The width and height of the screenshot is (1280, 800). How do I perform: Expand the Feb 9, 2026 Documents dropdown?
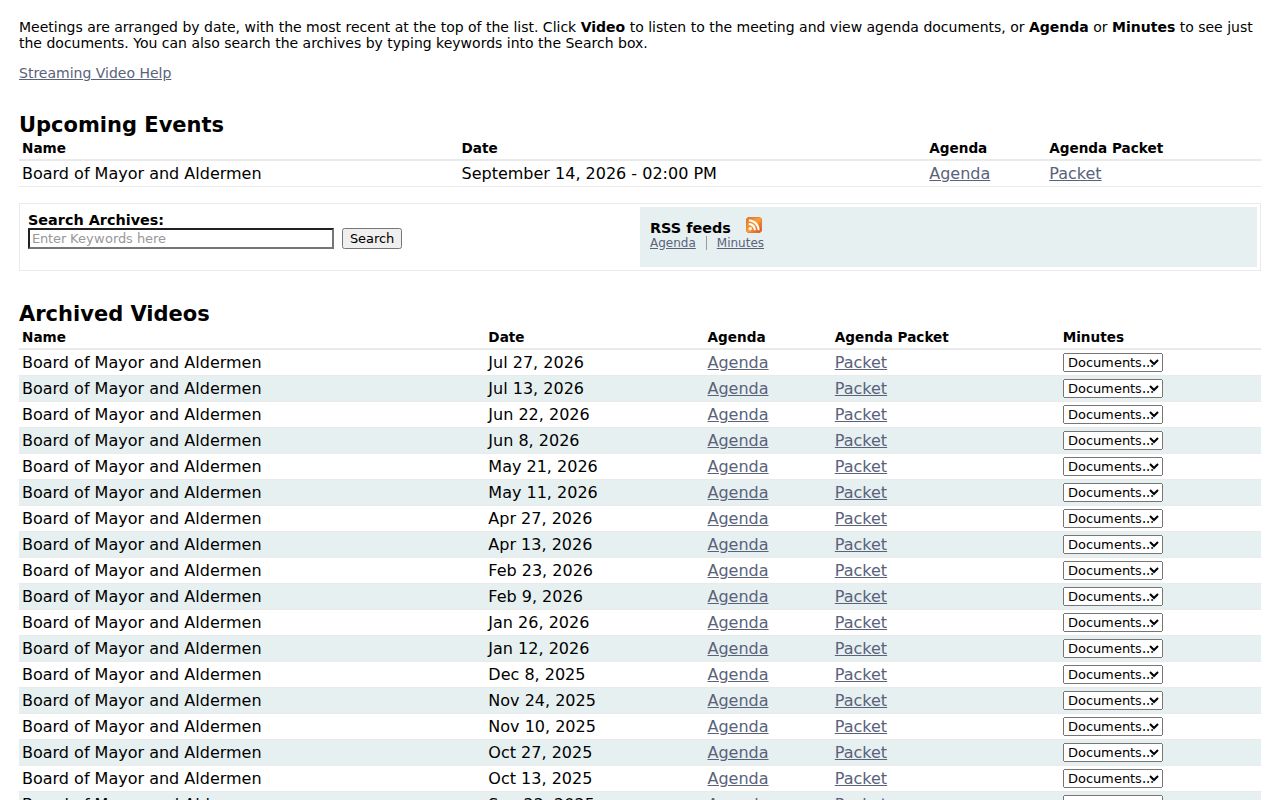1113,596
